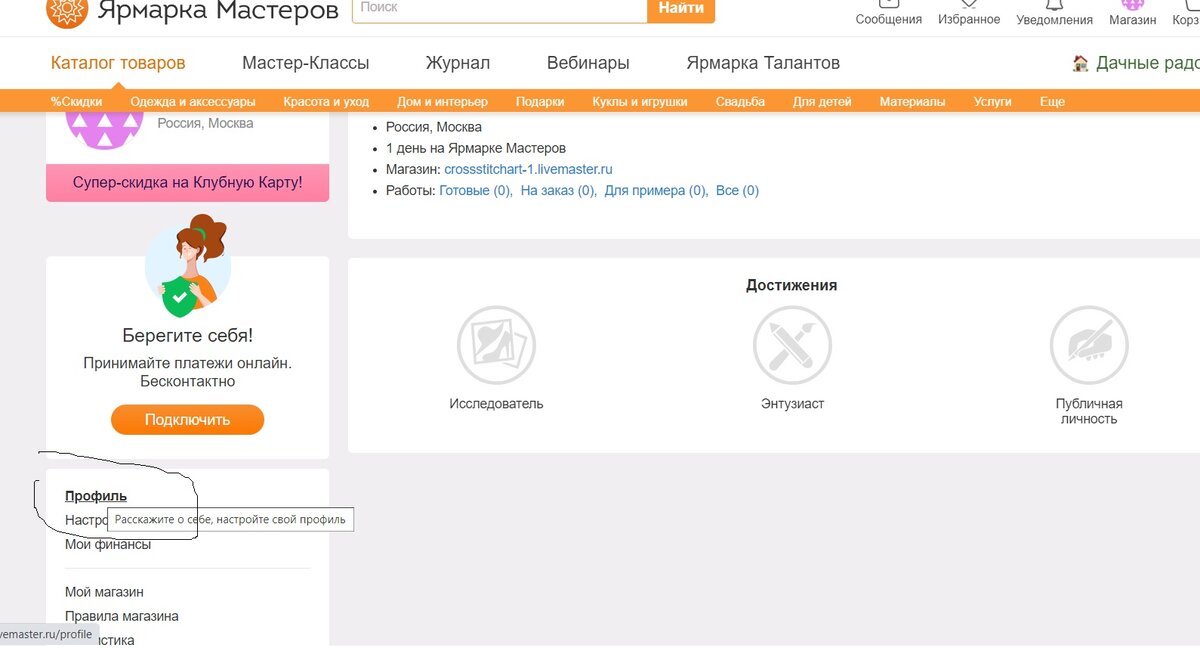1200x648 pixels.
Task: Click the Достижения heading
Action: (792, 285)
